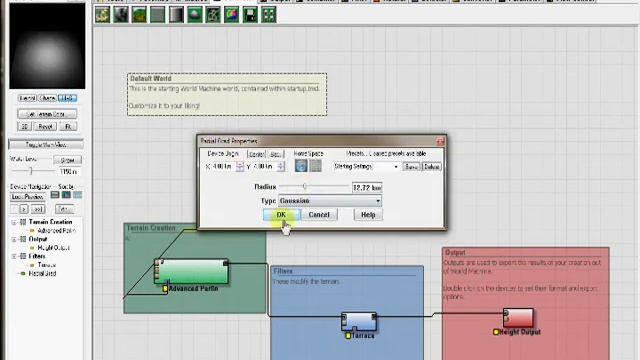Click the yellow status square of Height Output
Image resolution: width=640 pixels, height=360 pixels.
point(496,332)
